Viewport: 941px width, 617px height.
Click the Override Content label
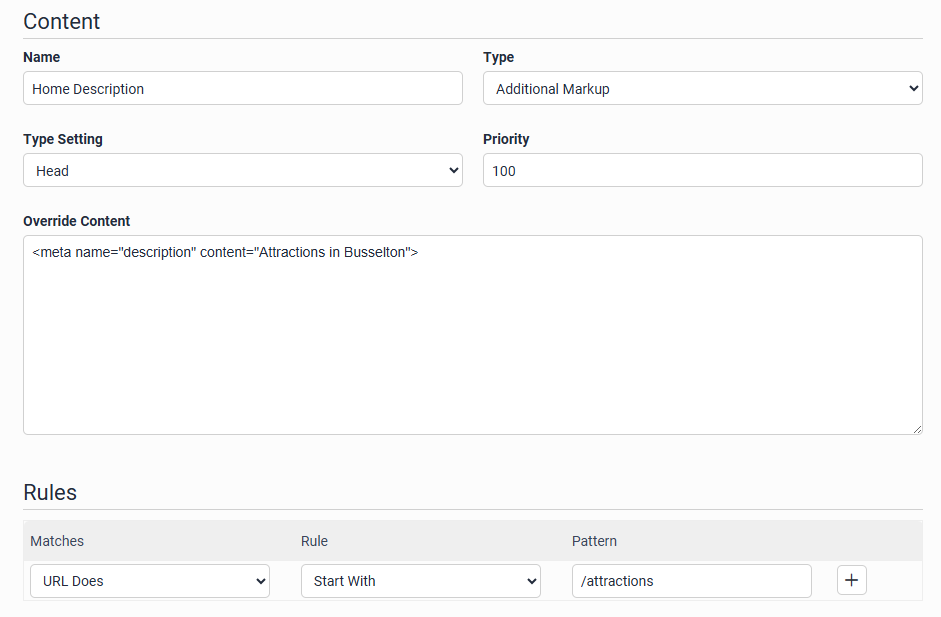point(77,221)
